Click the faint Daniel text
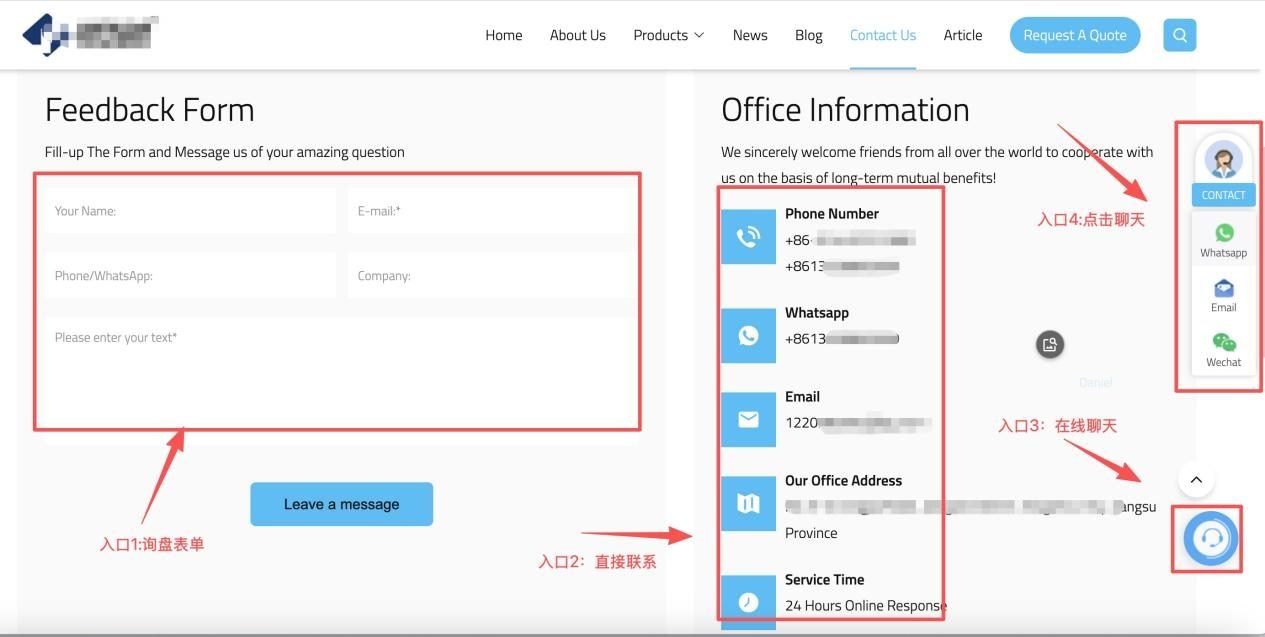 coord(1096,383)
